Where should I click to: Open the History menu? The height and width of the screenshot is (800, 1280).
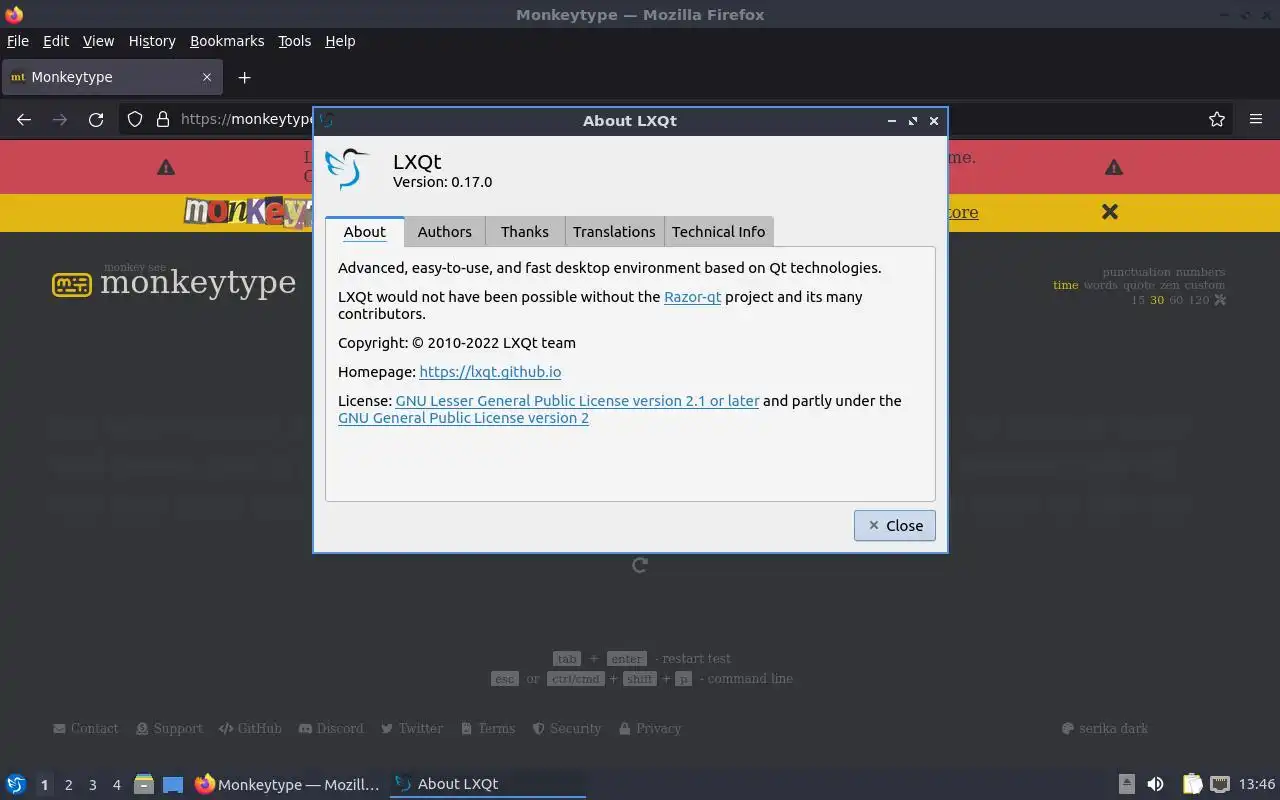[152, 41]
